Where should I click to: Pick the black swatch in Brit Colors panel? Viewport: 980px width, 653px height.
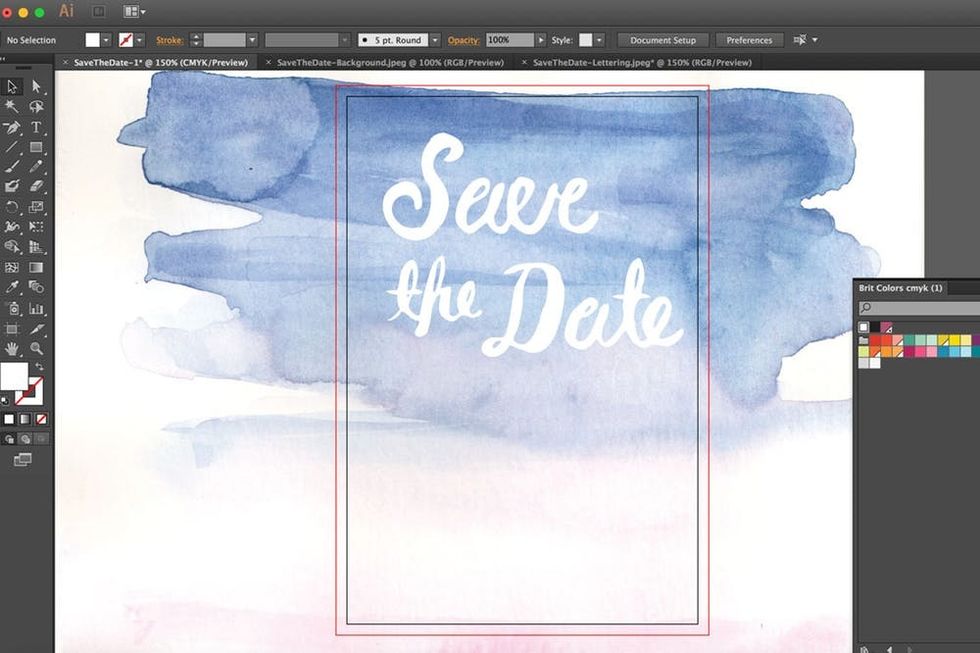coord(875,327)
